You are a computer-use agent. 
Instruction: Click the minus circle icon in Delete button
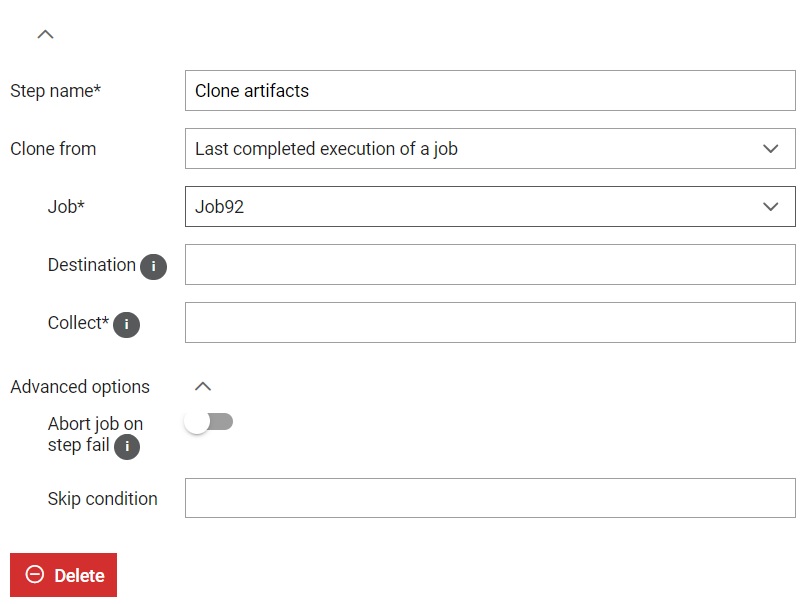coord(35,574)
